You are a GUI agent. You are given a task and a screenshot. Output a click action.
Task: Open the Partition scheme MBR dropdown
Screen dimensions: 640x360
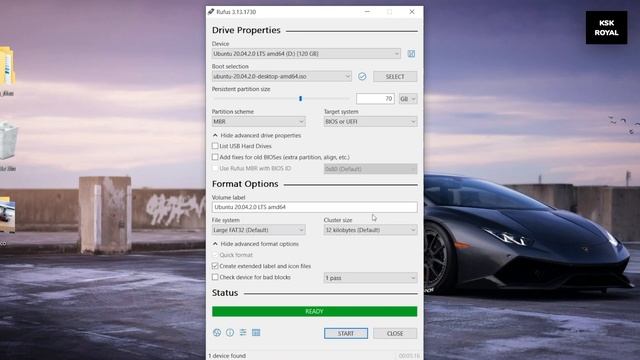point(258,122)
